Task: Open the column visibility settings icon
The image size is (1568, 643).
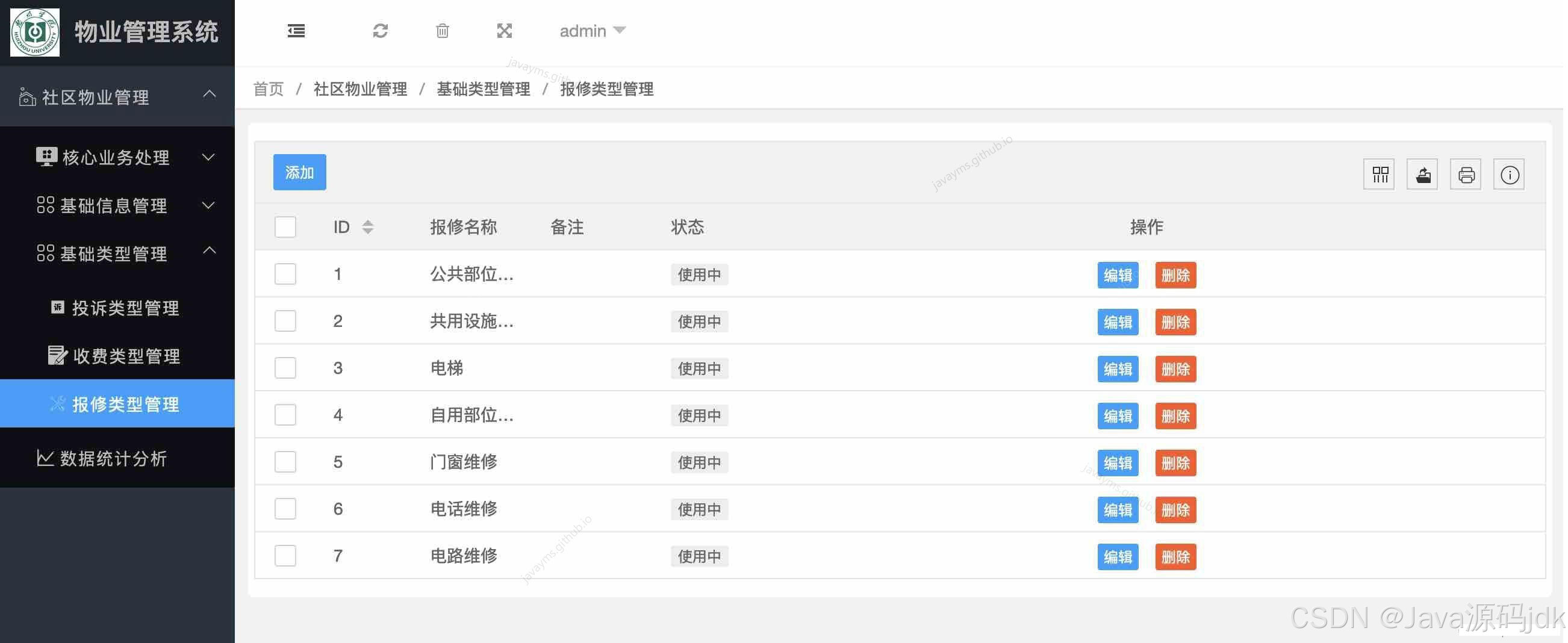Action: 1379,175
